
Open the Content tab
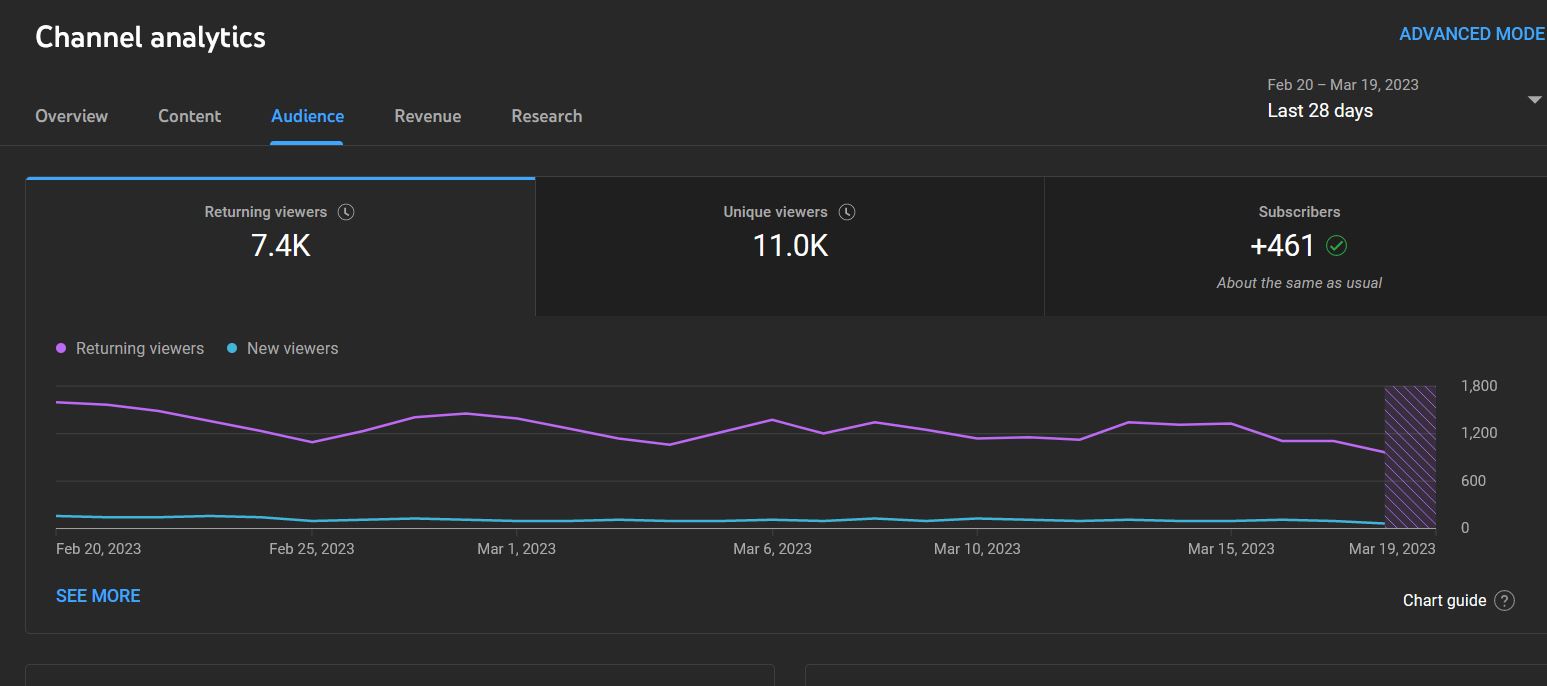tap(189, 116)
